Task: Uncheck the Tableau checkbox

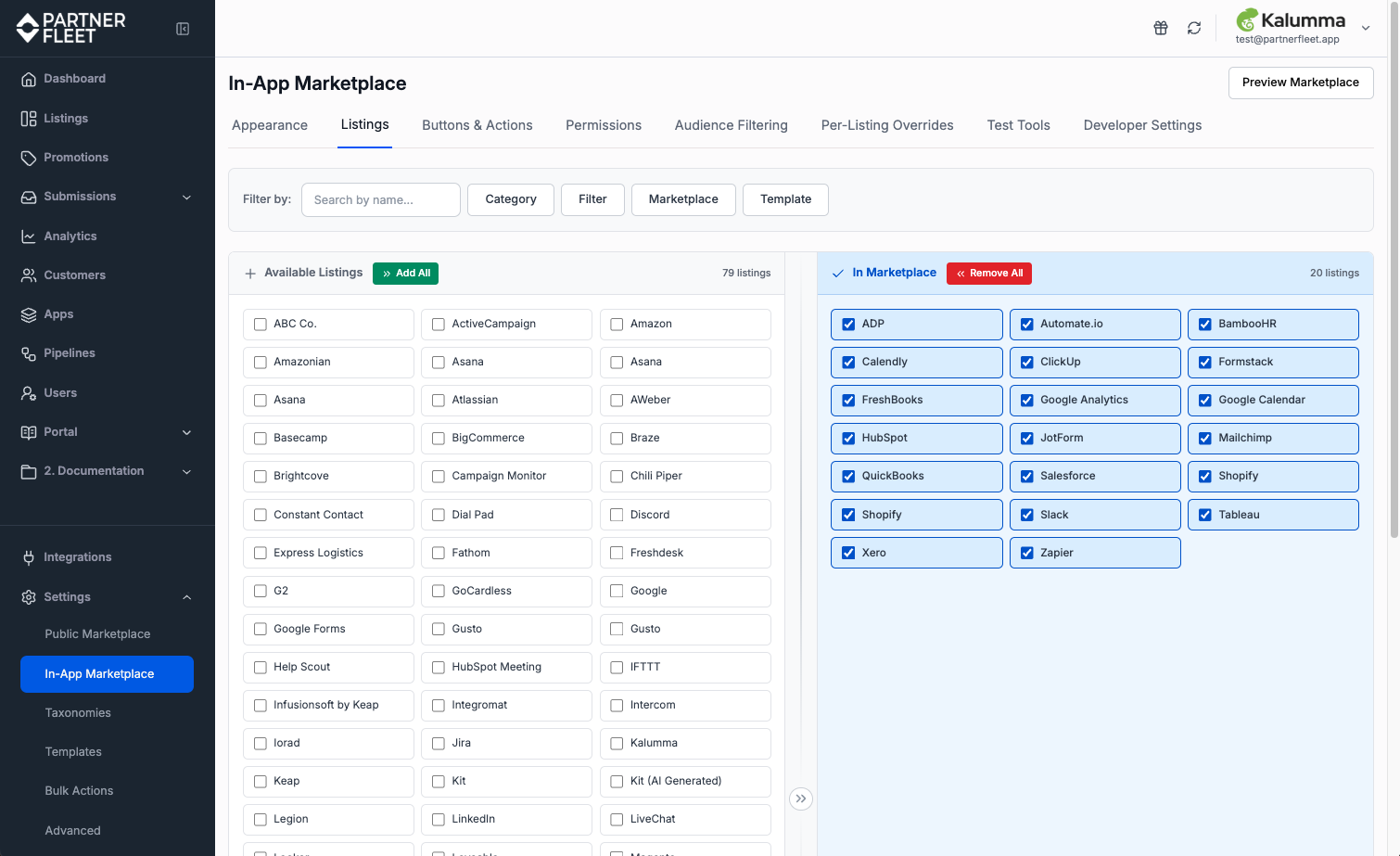Action: [1205, 515]
